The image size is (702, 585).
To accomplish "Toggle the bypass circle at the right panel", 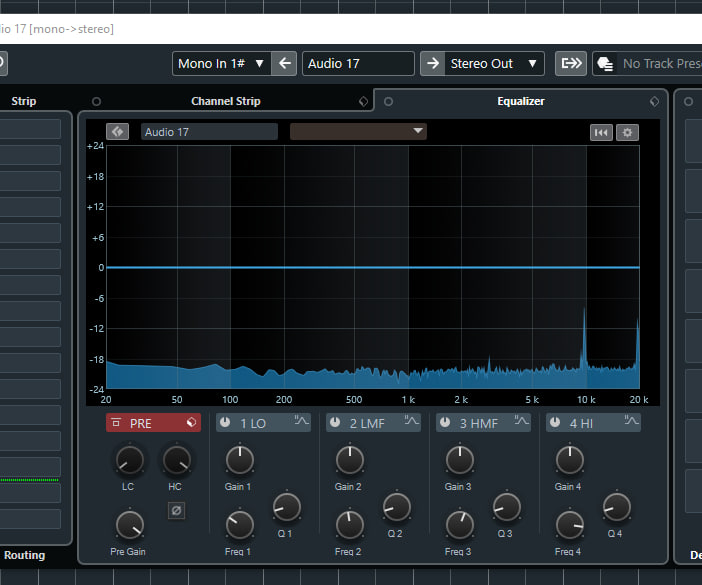I will coord(688,102).
